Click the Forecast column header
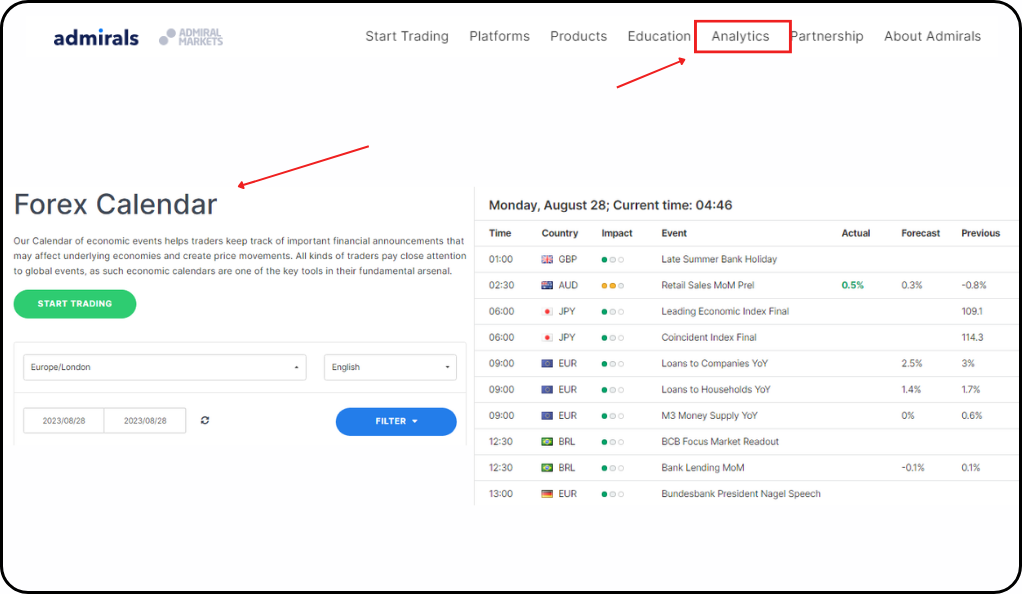The height and width of the screenshot is (594, 1022). tap(920, 233)
